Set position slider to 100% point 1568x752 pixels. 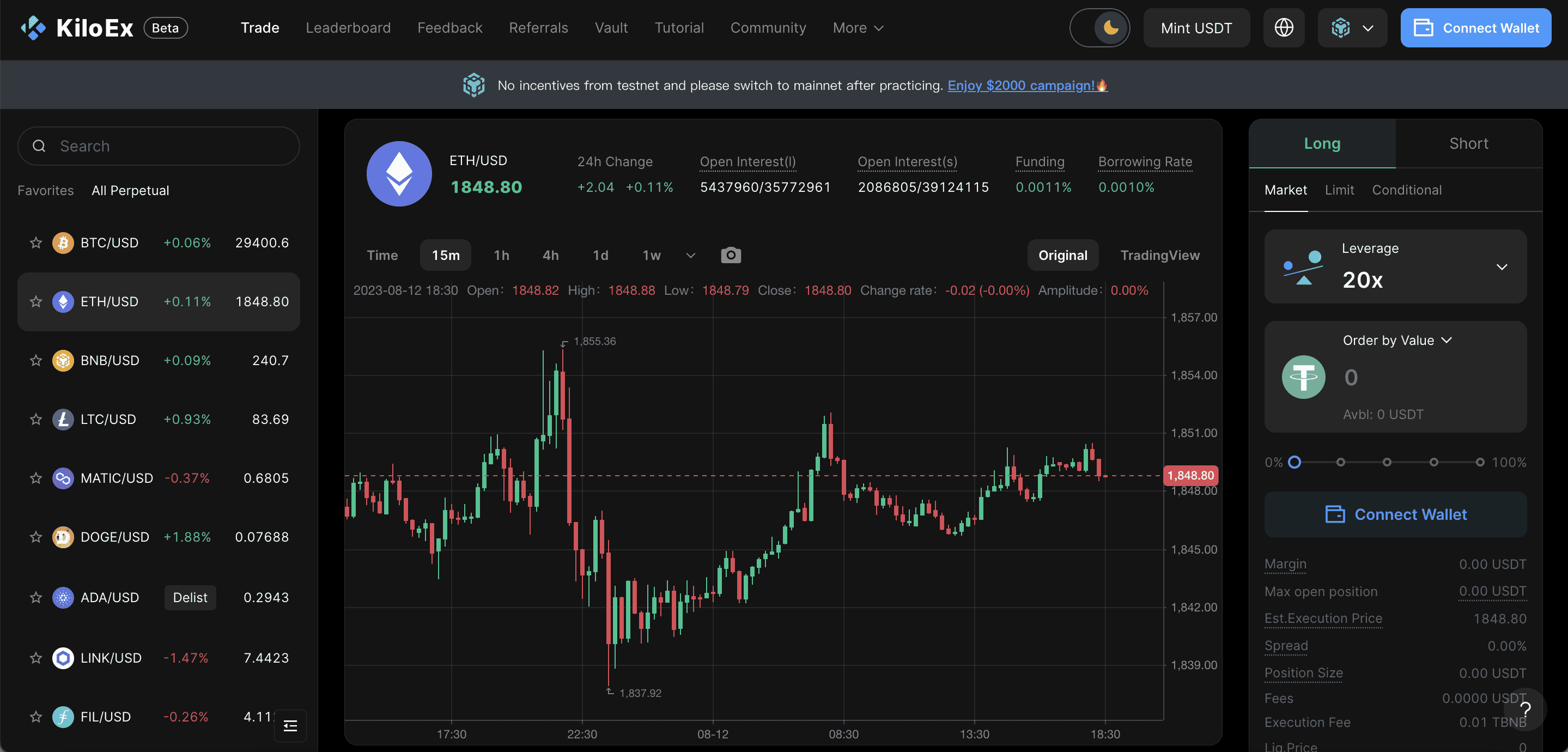pos(1480,462)
